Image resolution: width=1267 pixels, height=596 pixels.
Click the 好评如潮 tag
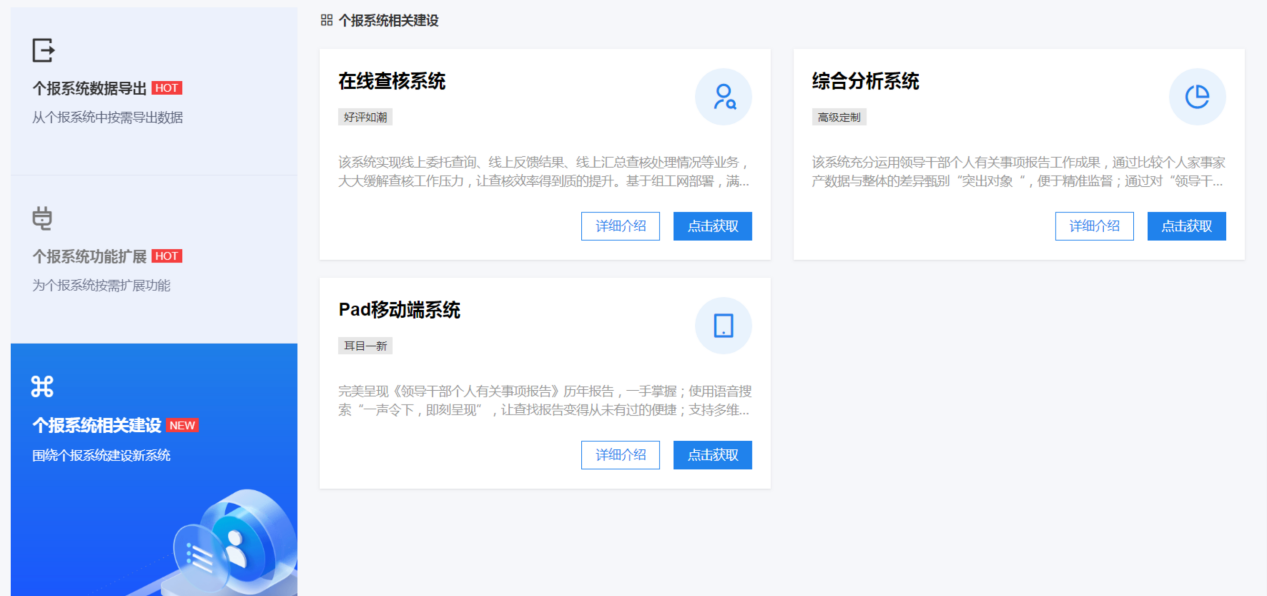point(365,117)
